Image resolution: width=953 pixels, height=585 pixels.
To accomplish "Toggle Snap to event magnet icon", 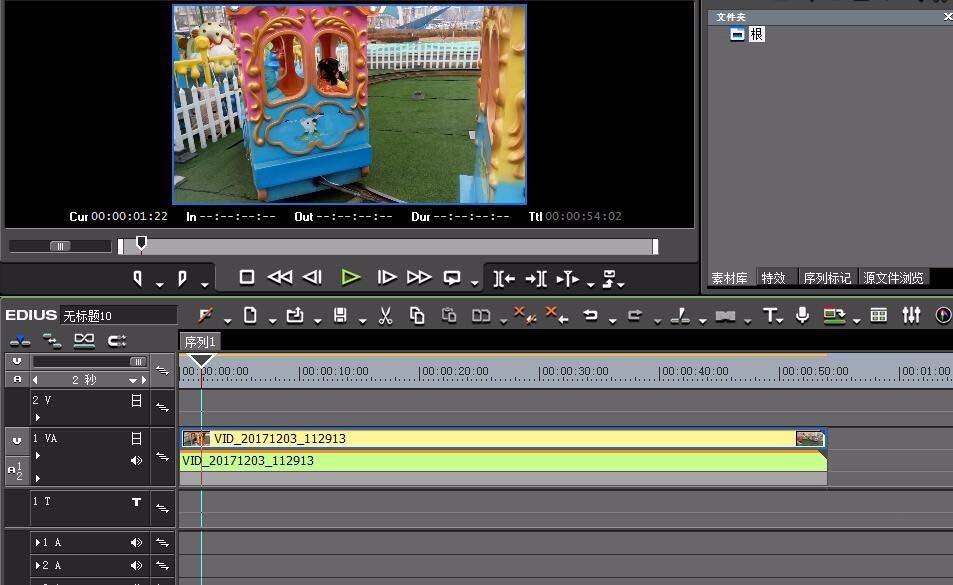I will pyautogui.click(x=117, y=341).
